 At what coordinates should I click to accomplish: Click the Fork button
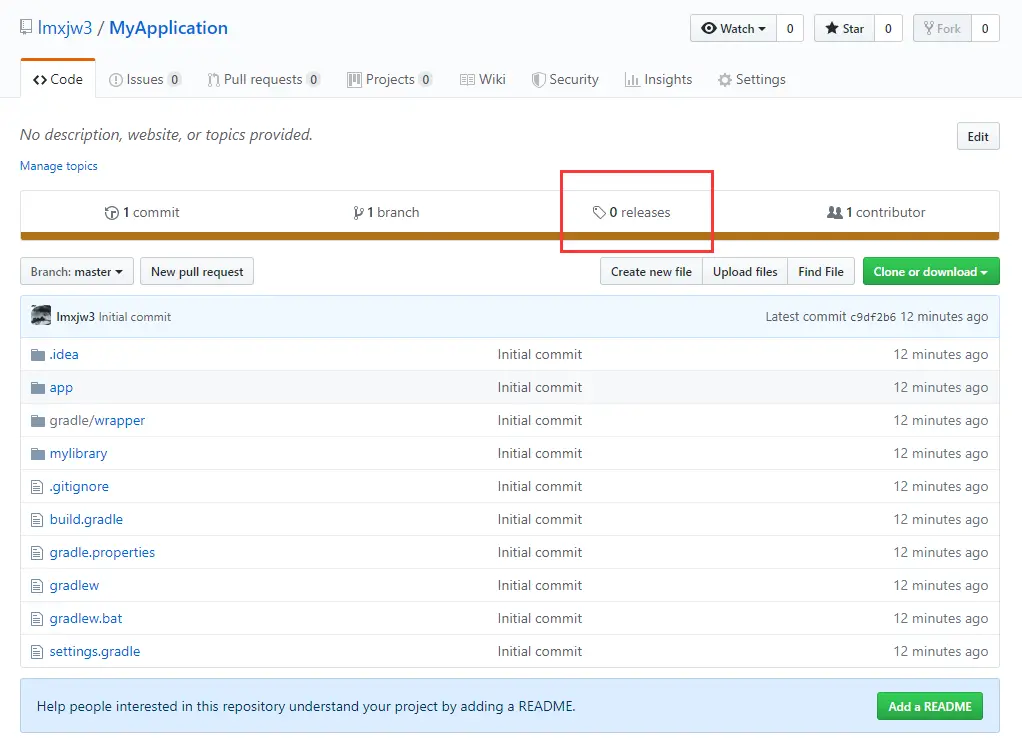[x=942, y=29]
